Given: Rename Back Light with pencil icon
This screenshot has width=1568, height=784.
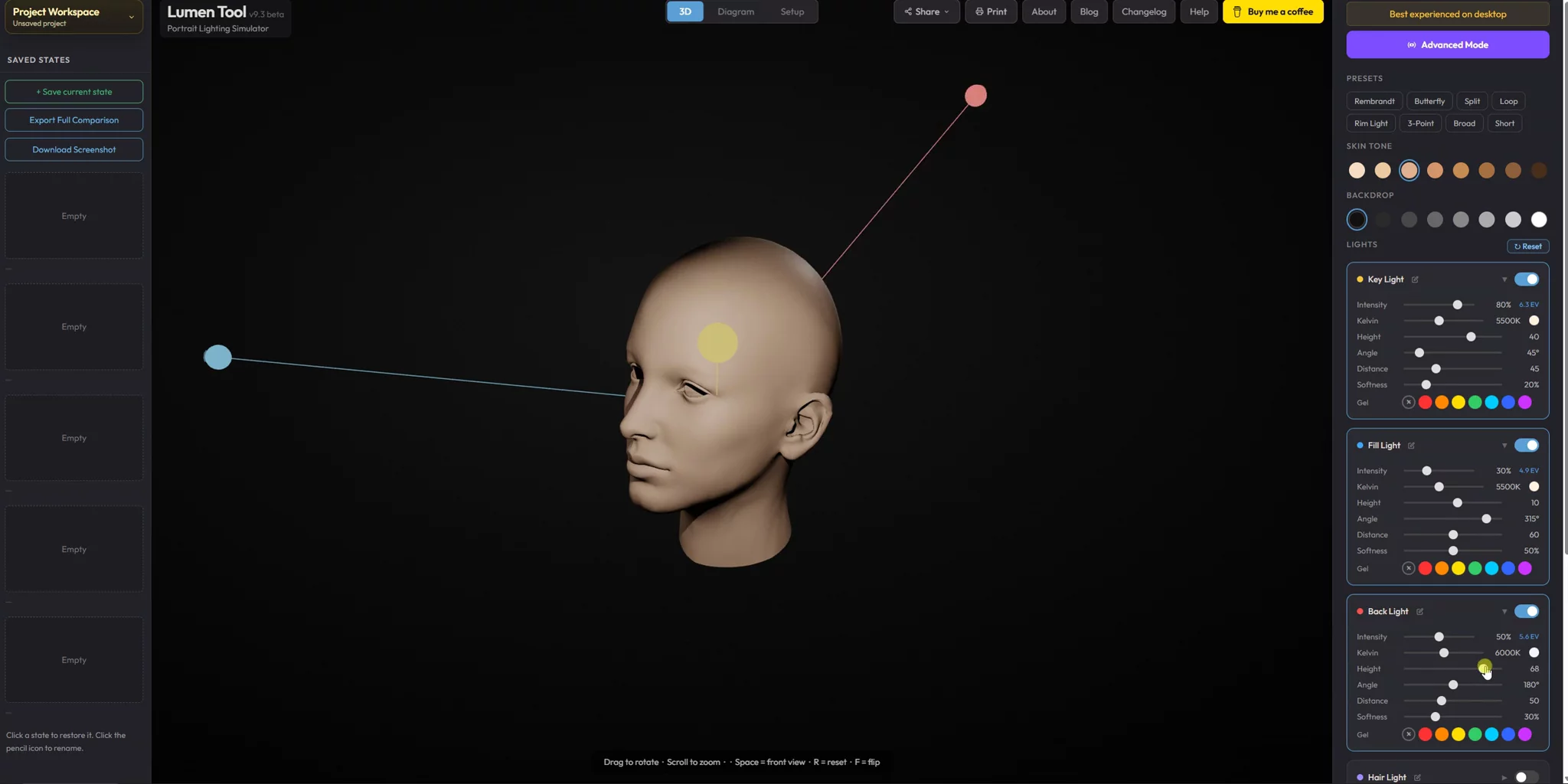Looking at the screenshot, I should (1419, 612).
